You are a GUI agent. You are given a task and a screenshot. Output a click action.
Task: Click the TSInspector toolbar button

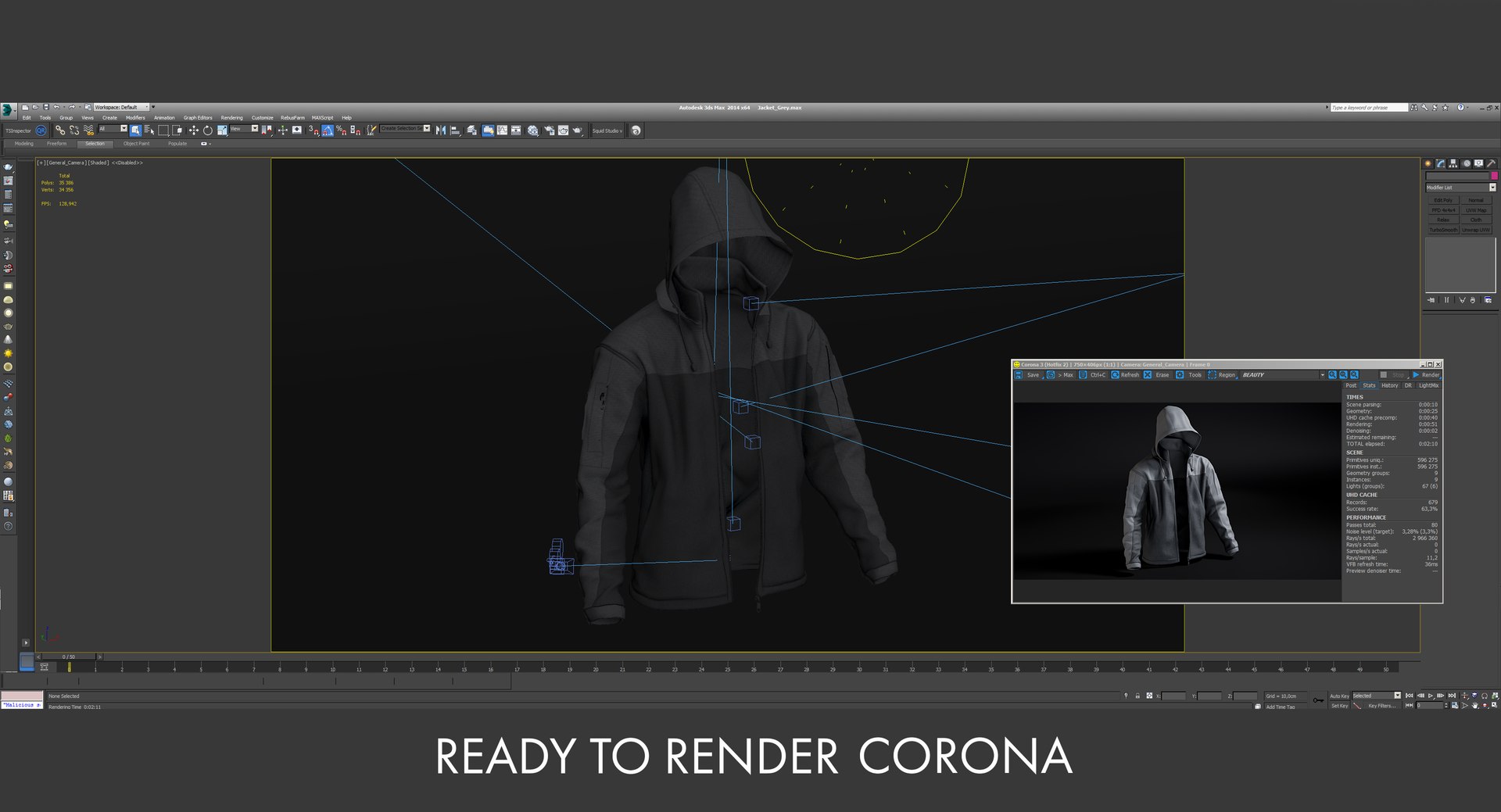[x=18, y=131]
